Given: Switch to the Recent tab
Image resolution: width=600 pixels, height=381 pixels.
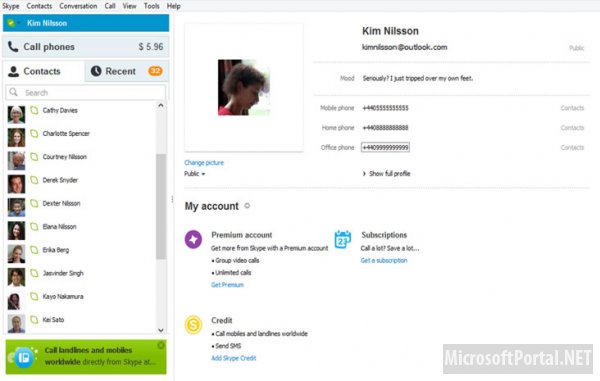Looking at the screenshot, I should coord(126,71).
